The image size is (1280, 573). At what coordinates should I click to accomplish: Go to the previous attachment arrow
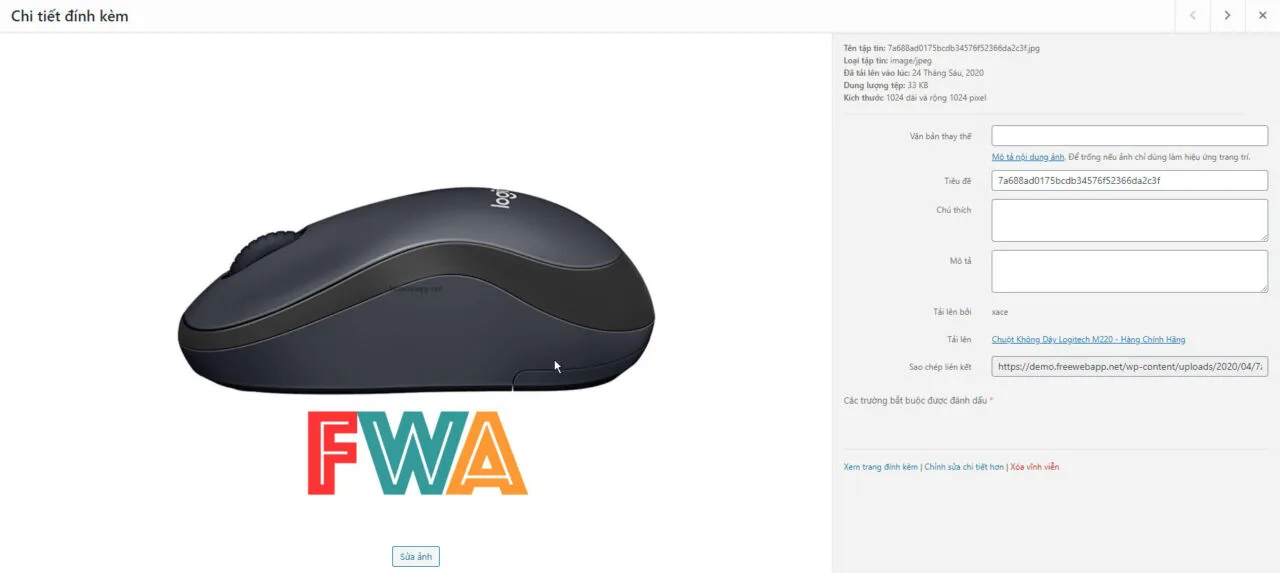point(1193,16)
